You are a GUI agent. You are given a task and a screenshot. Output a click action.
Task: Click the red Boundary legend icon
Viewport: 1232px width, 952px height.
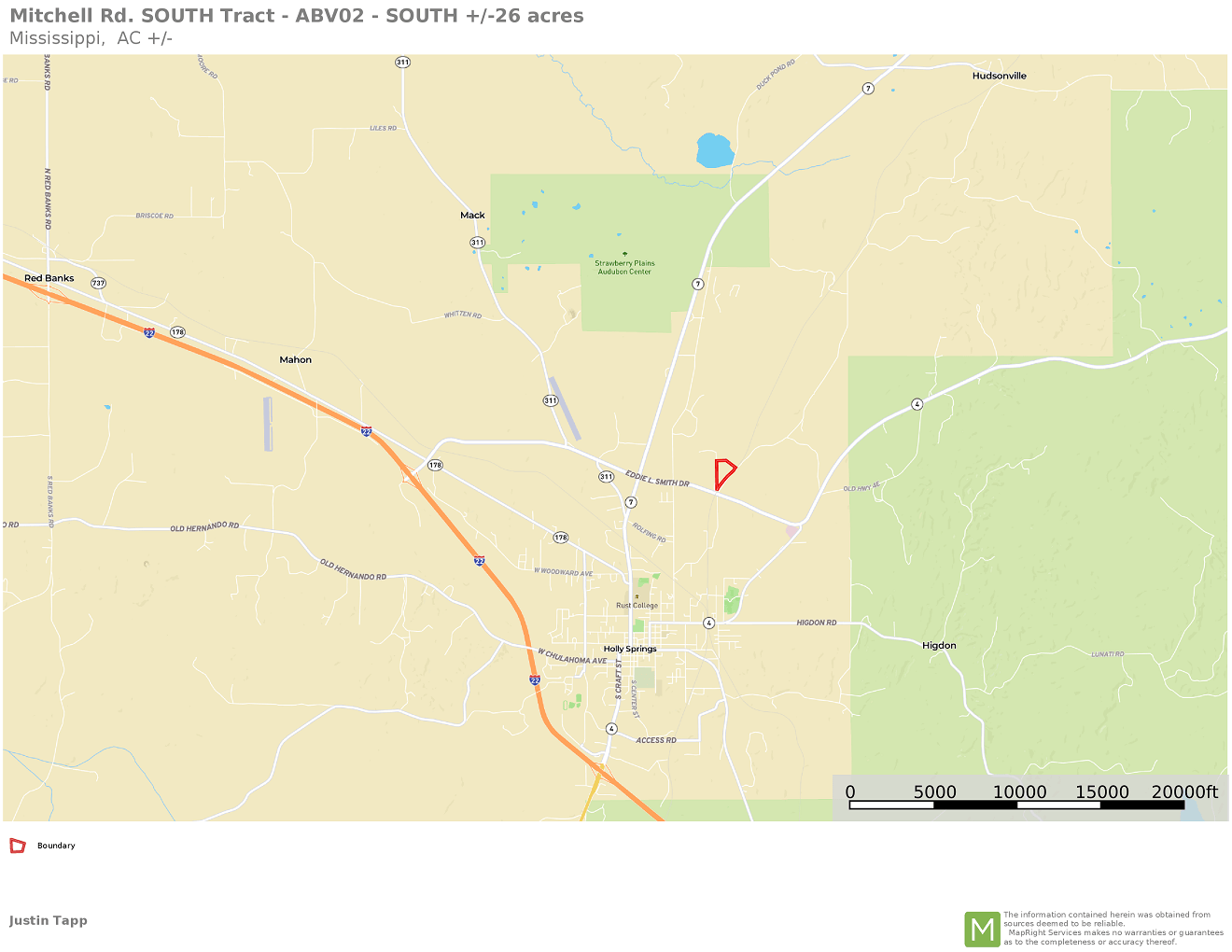(17, 846)
